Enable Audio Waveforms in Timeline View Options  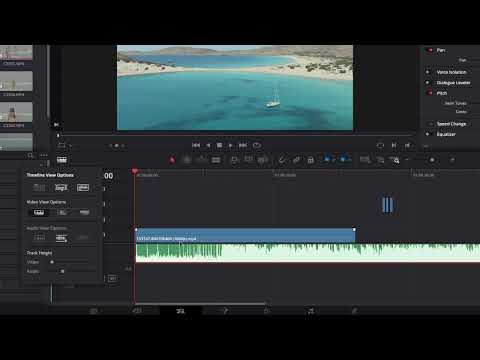click(83, 188)
